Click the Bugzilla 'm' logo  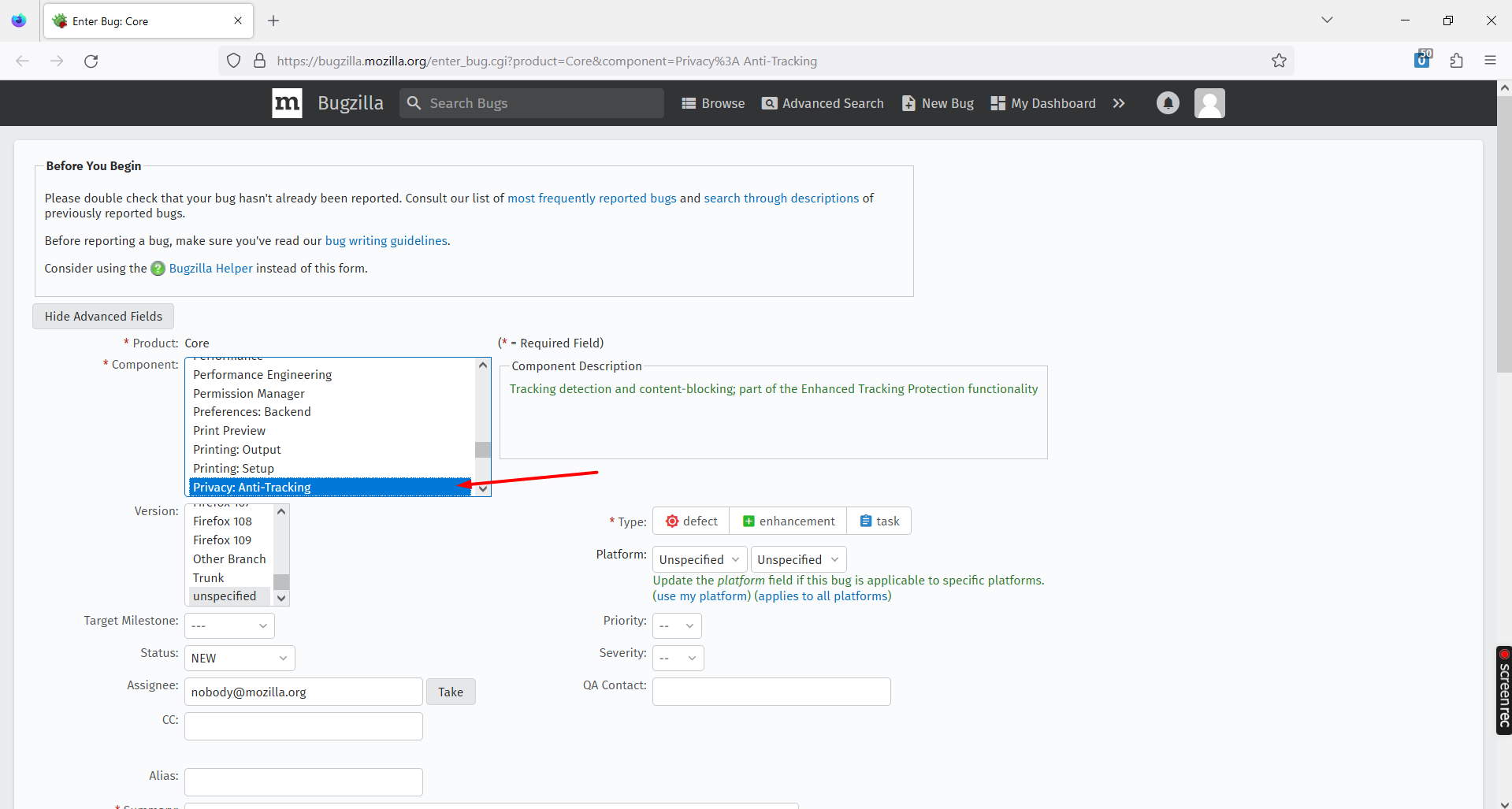[286, 102]
